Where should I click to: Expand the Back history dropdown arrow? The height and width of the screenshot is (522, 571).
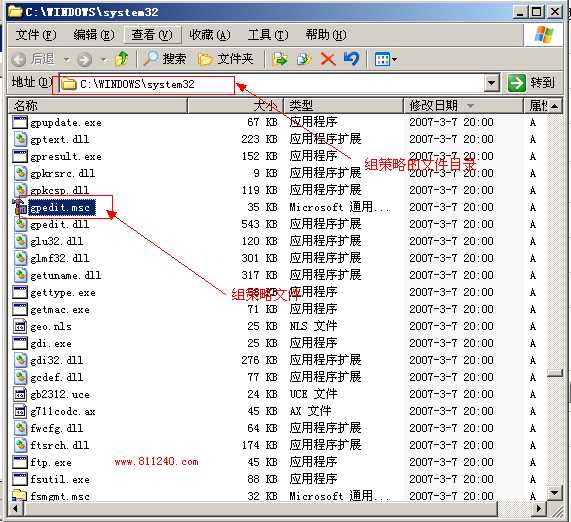[67, 59]
